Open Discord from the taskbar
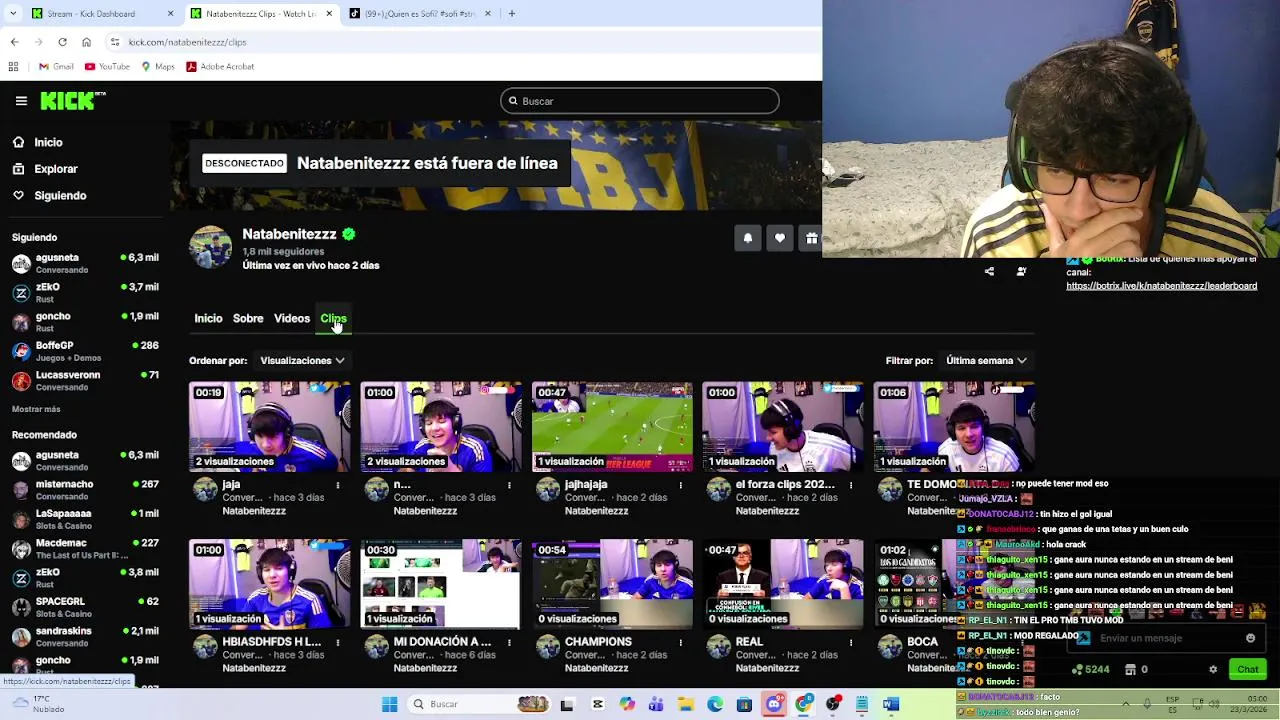 [774, 704]
